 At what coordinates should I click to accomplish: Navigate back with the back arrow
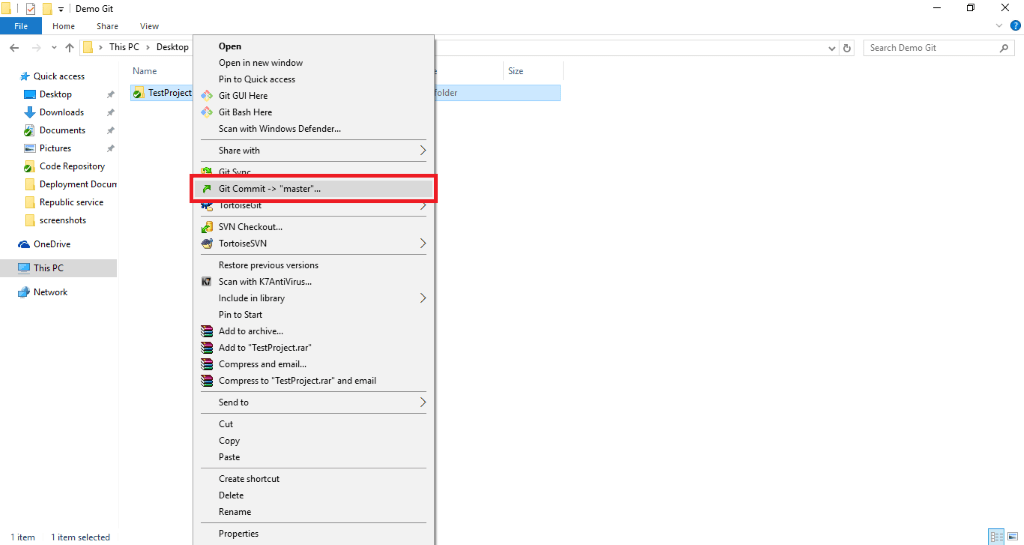pos(14,48)
